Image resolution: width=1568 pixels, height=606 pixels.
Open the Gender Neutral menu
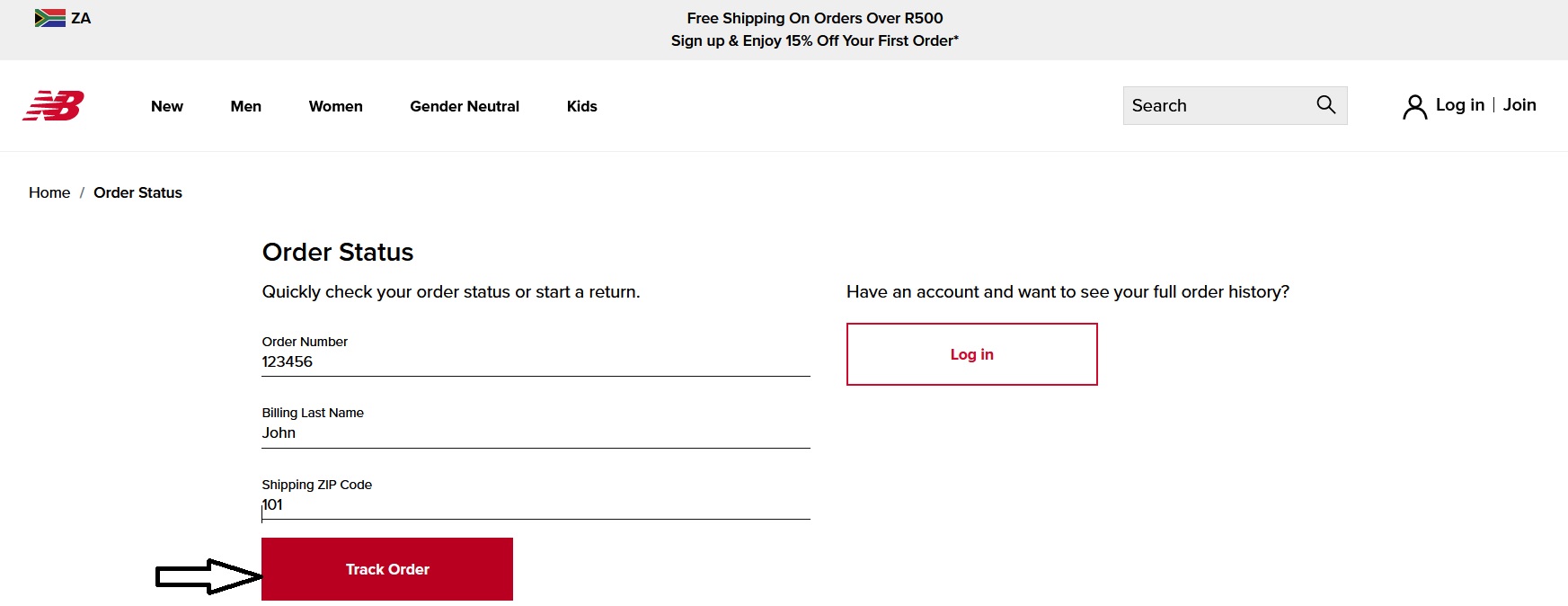click(x=465, y=106)
